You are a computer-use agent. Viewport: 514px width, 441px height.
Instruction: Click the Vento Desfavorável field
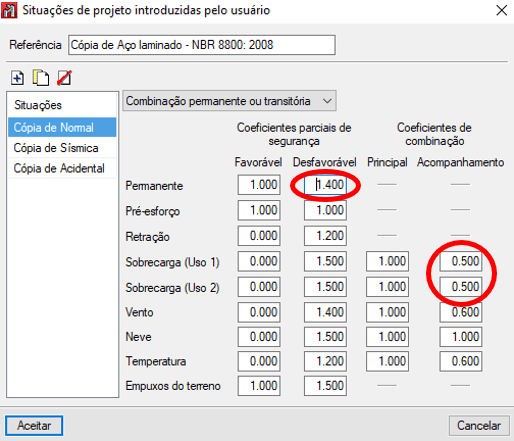tap(325, 312)
